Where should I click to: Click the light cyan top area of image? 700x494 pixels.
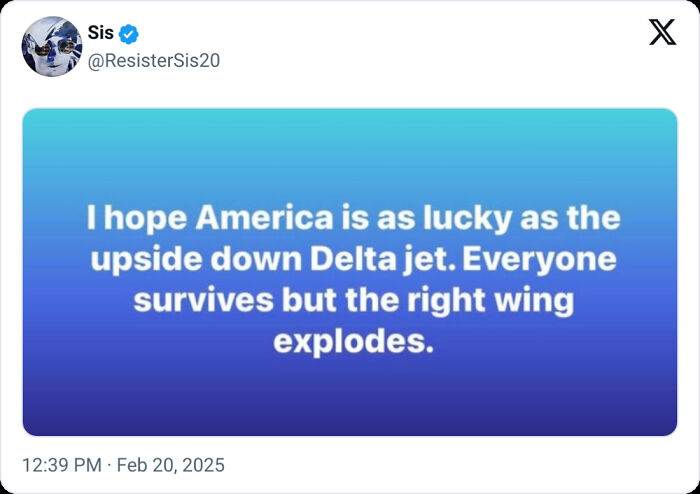(350, 135)
